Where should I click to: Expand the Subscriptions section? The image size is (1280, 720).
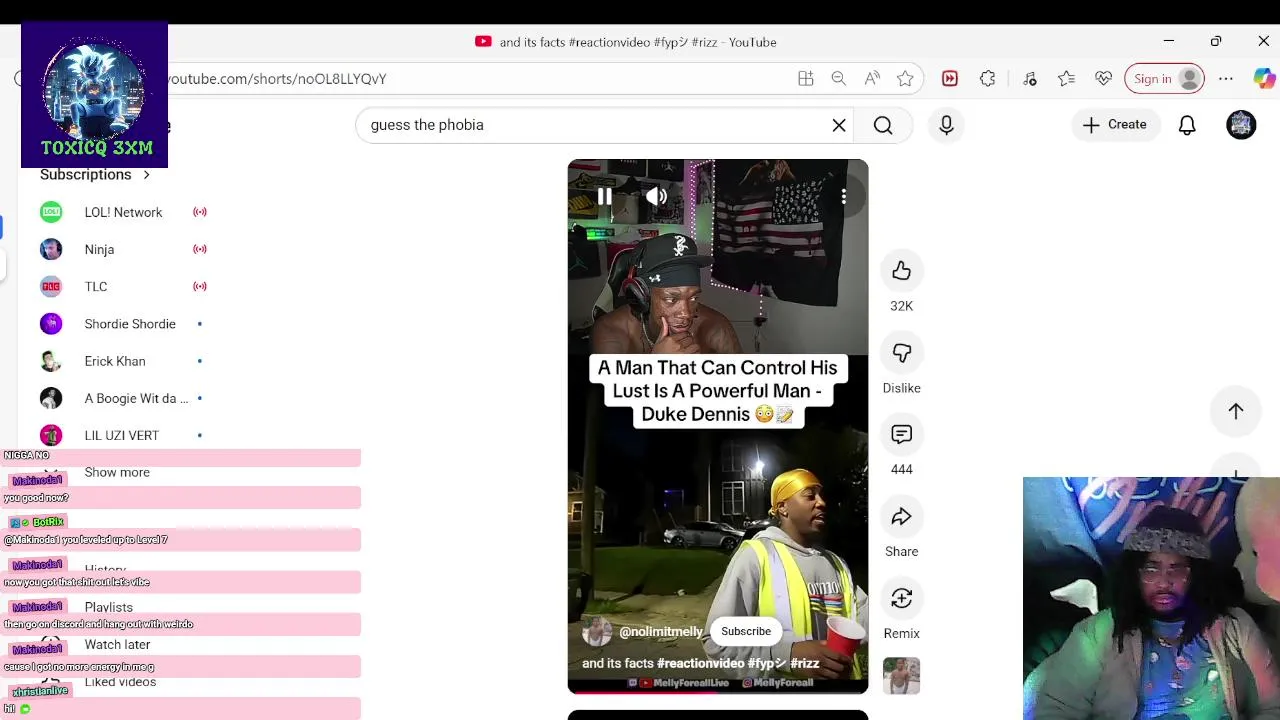[x=95, y=174]
